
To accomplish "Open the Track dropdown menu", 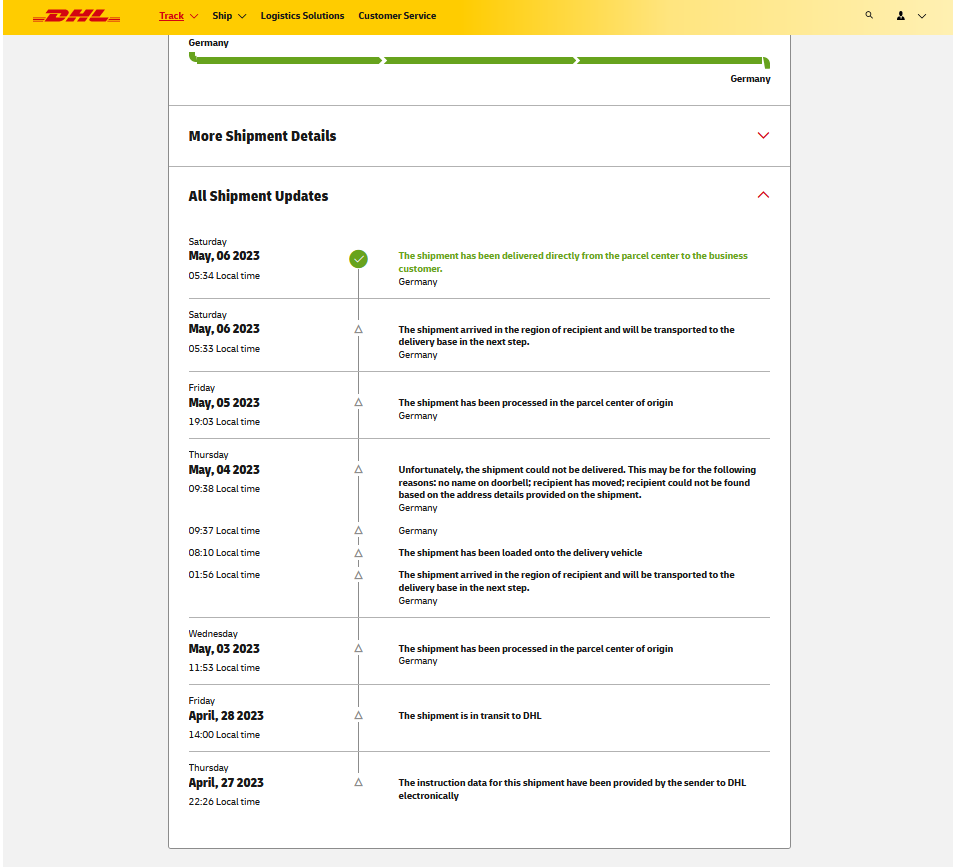I will click(x=178, y=16).
